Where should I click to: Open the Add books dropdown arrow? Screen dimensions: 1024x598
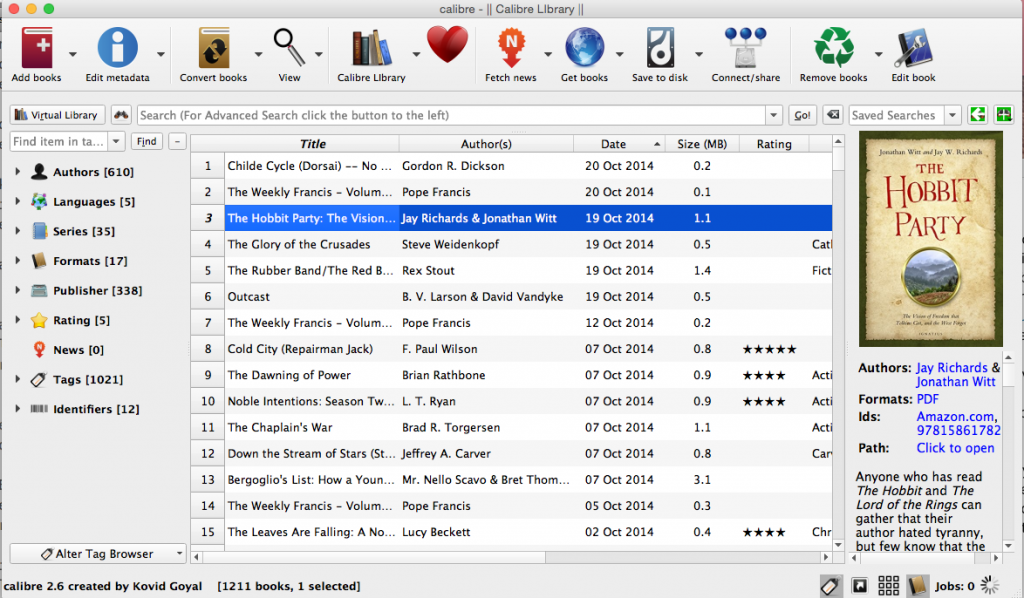tap(72, 54)
